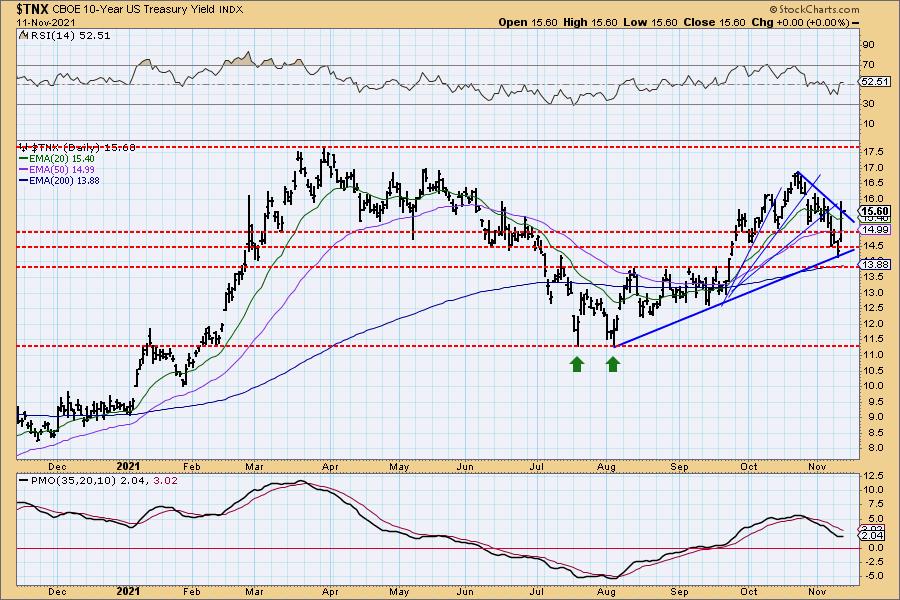Select the 16.5 price axis label

(x=872, y=183)
